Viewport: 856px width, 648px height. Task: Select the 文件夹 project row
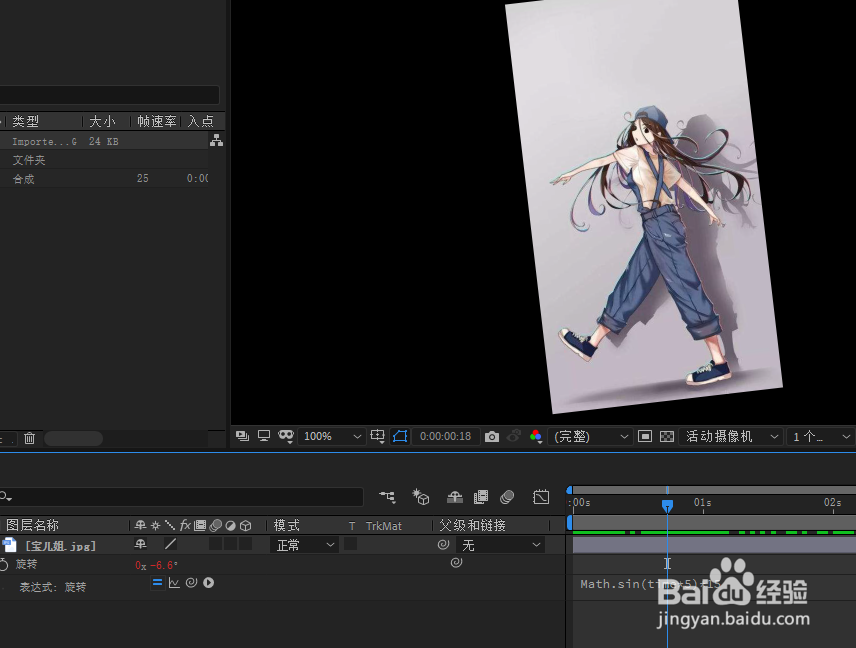pyautogui.click(x=104, y=160)
